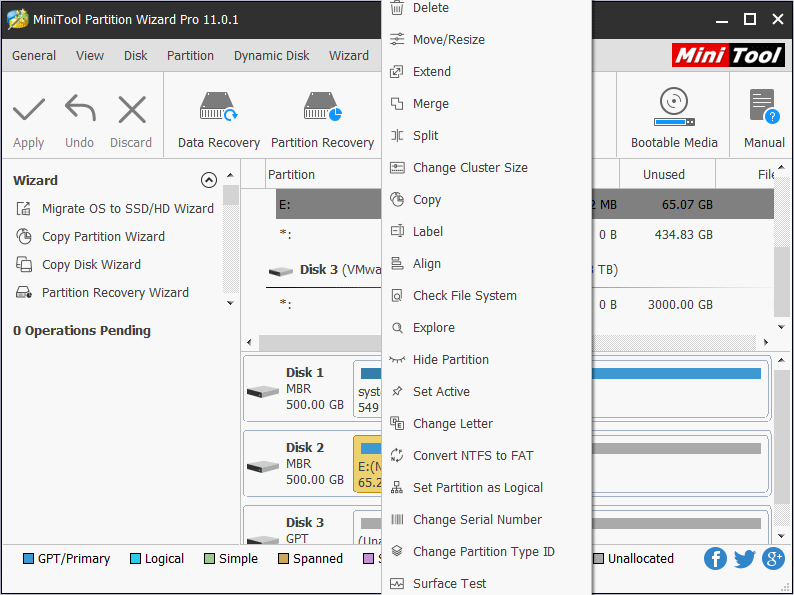The height and width of the screenshot is (595, 794).
Task: Open the Facebook share icon
Action: pyautogui.click(x=715, y=559)
